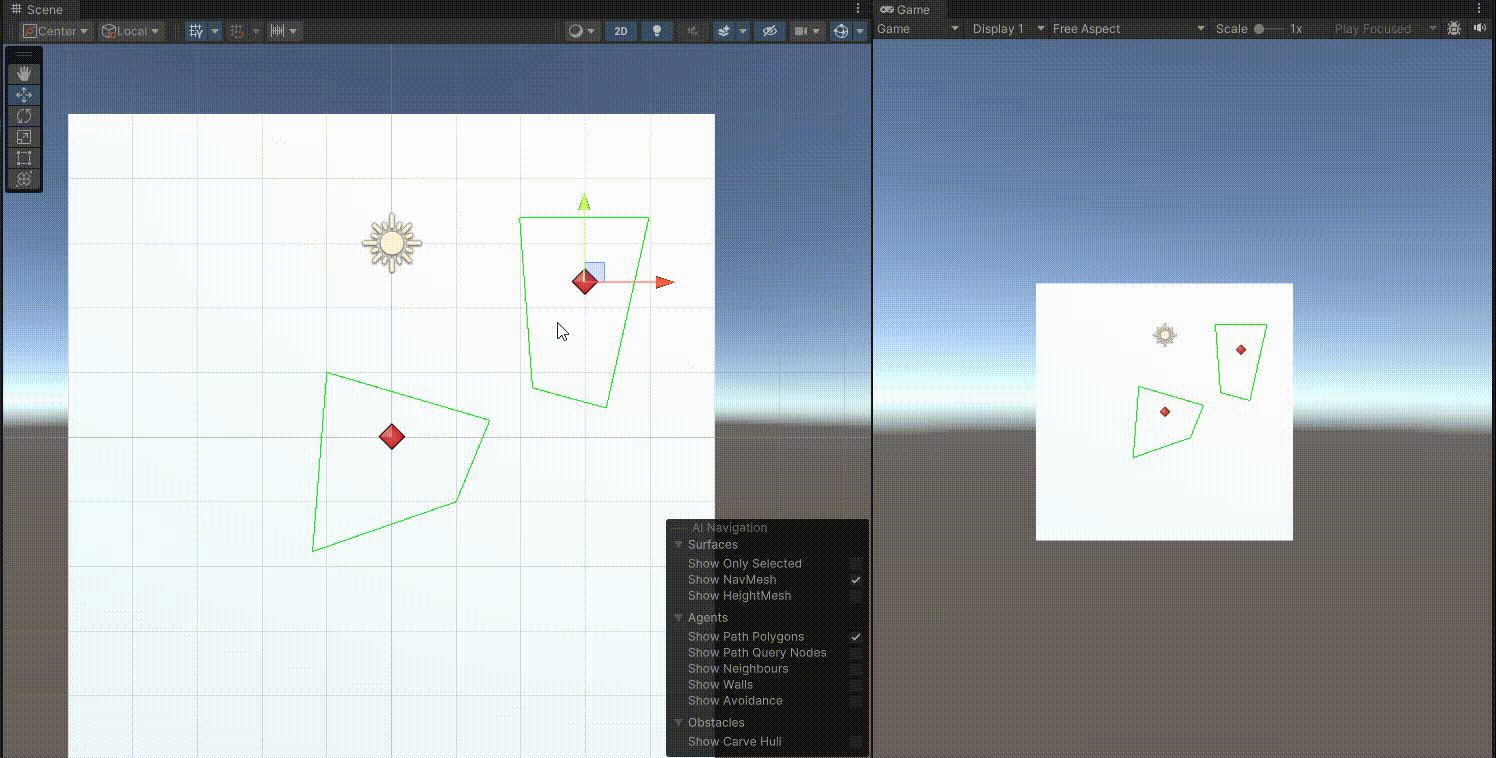1496x758 pixels.
Task: Collapse the Surfaces section
Action: (679, 545)
